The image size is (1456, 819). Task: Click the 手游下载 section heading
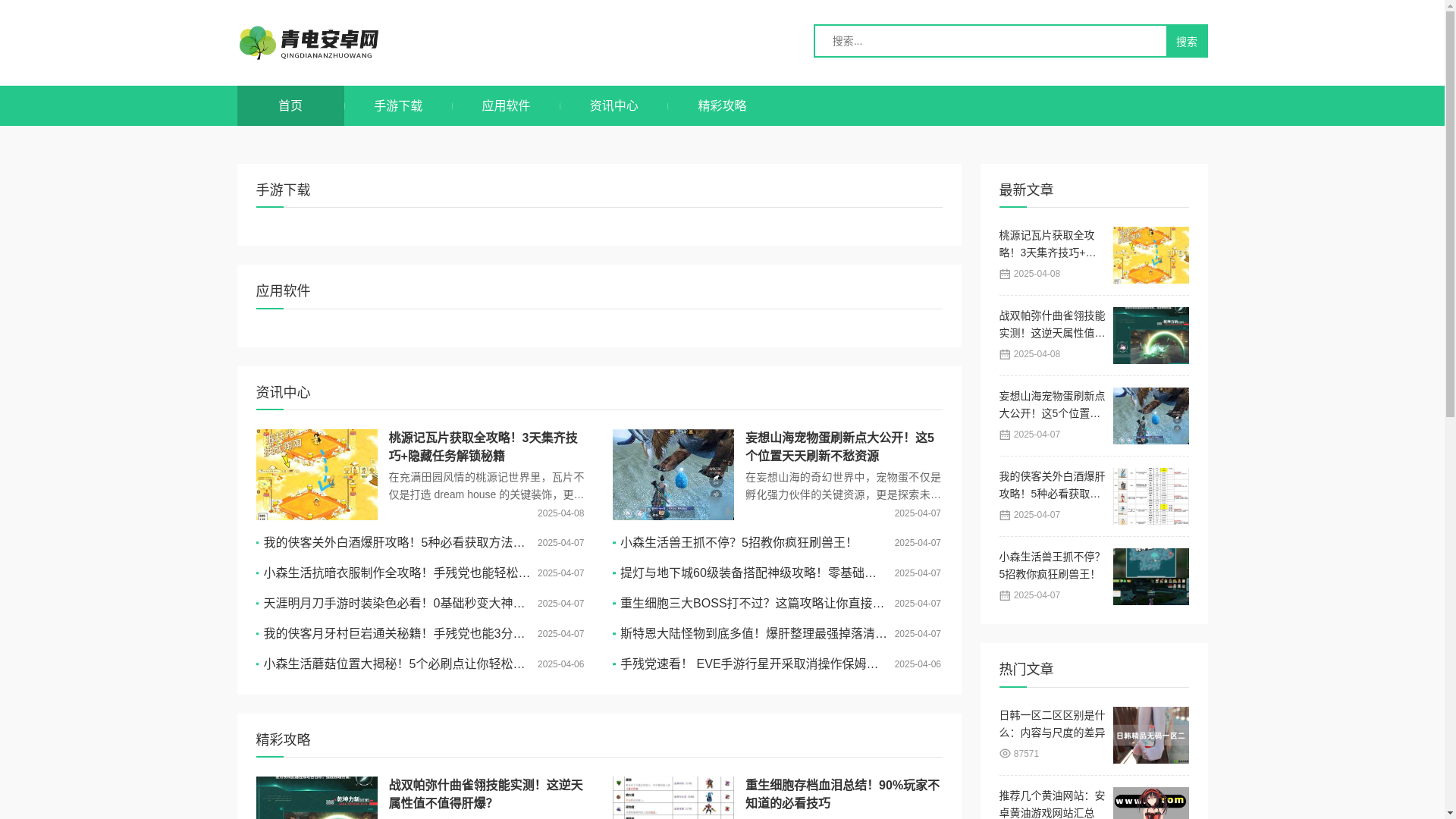[283, 190]
